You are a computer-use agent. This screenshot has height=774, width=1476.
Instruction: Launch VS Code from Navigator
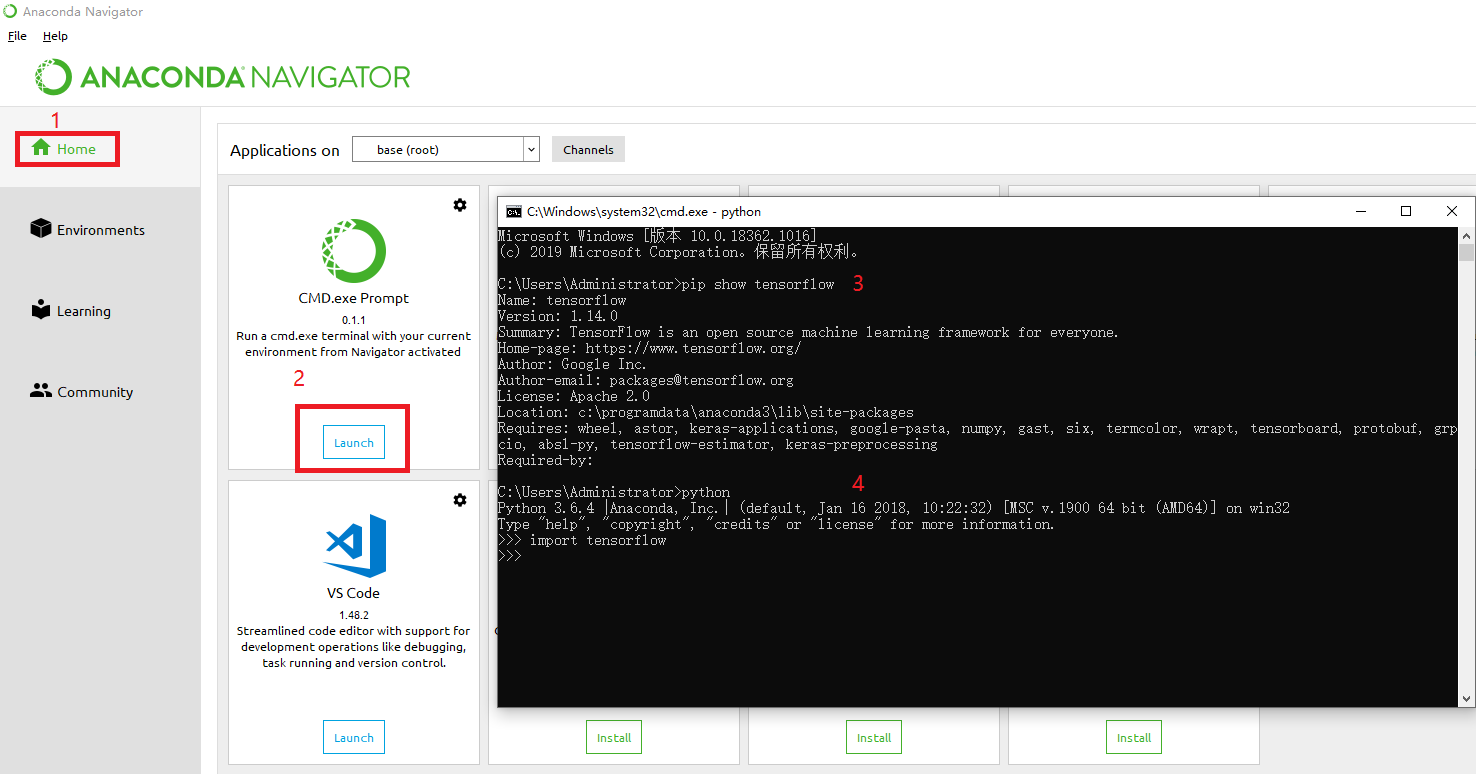[353, 736]
